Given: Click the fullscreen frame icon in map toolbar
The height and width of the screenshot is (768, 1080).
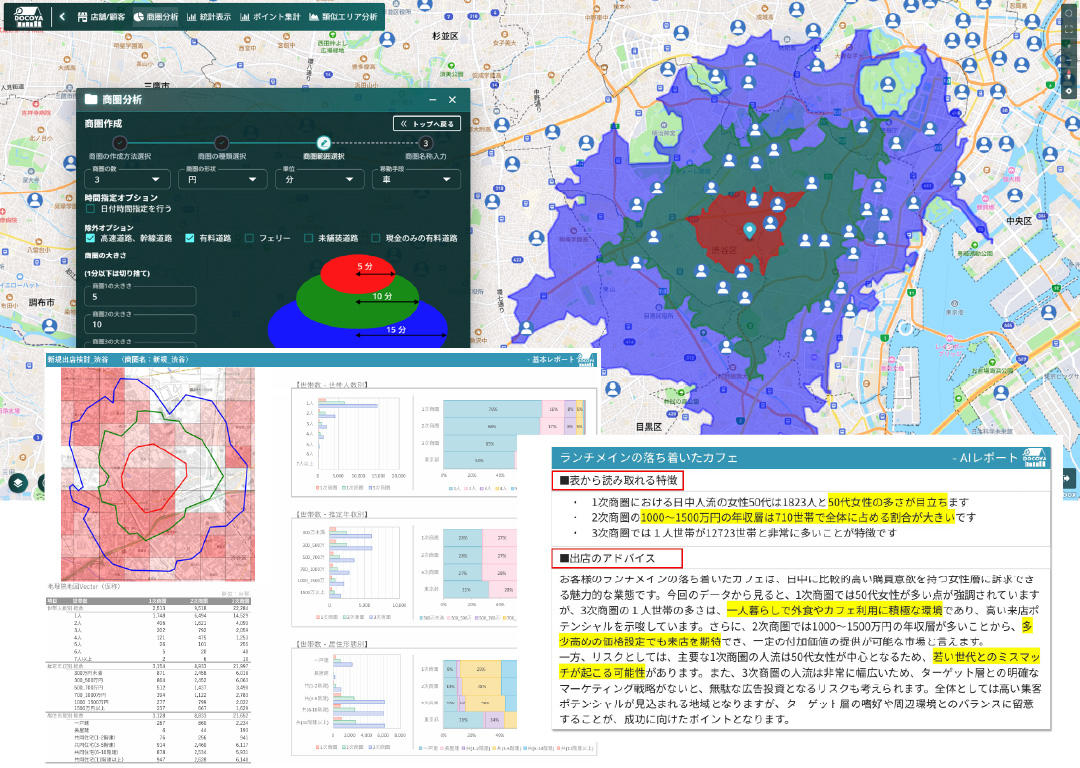Looking at the screenshot, I should (x=1069, y=29).
